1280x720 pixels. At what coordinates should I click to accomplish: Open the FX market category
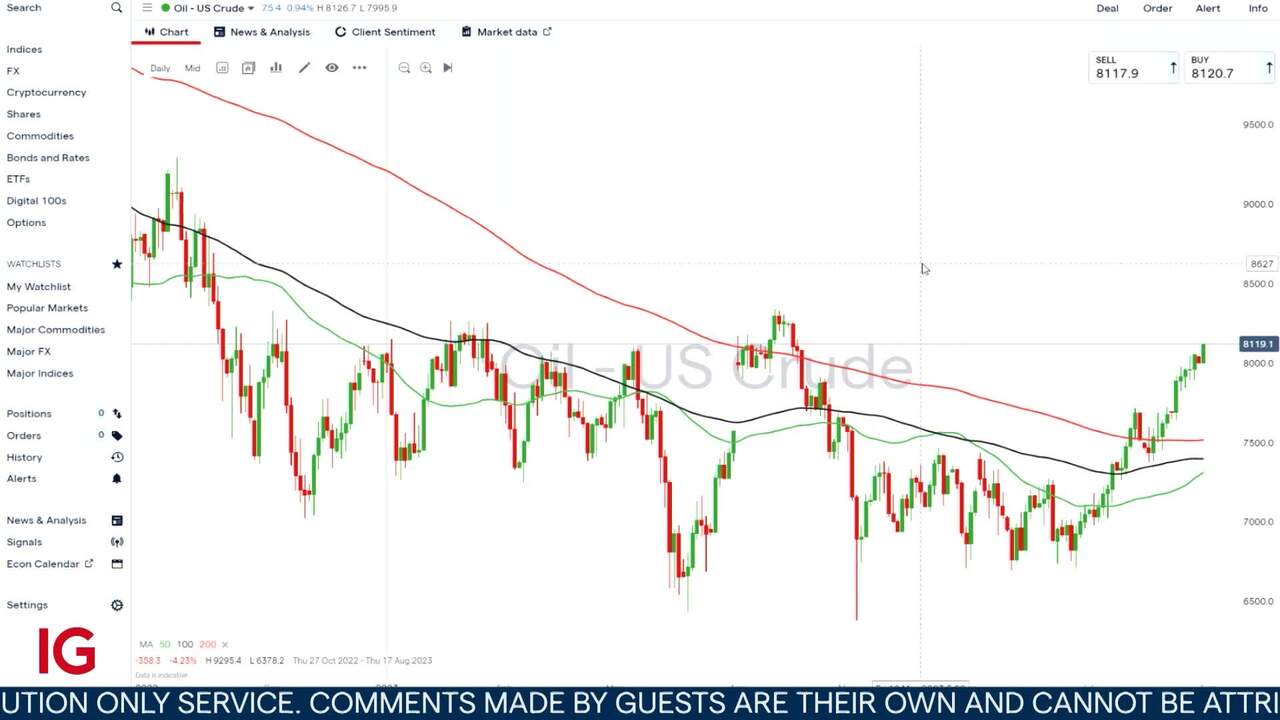click(13, 71)
